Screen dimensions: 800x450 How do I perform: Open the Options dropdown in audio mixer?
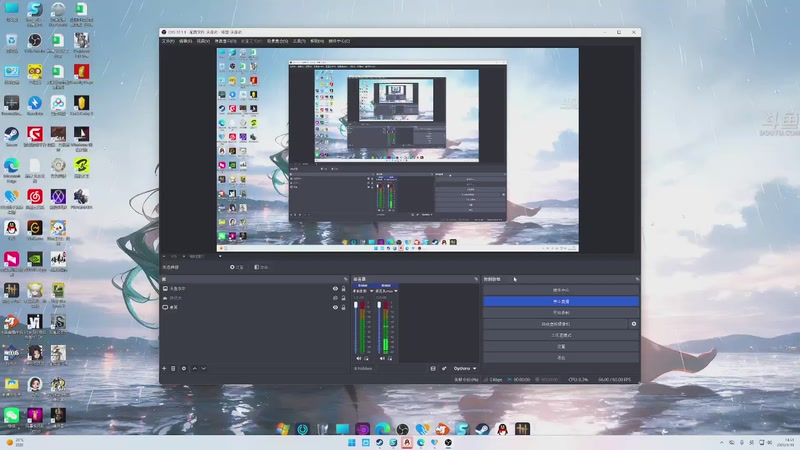pos(464,368)
